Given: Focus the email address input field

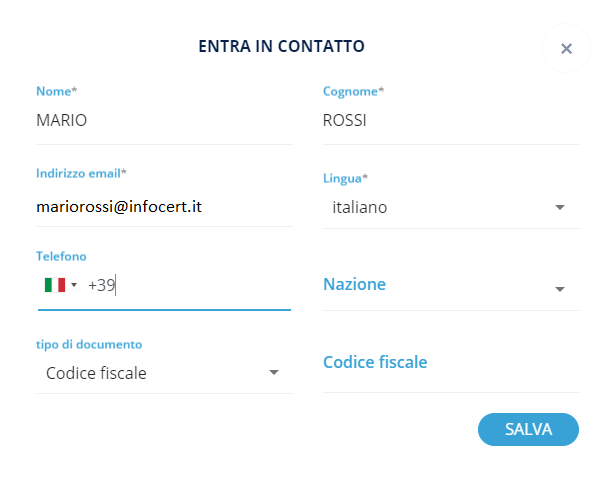Looking at the screenshot, I should click(164, 207).
